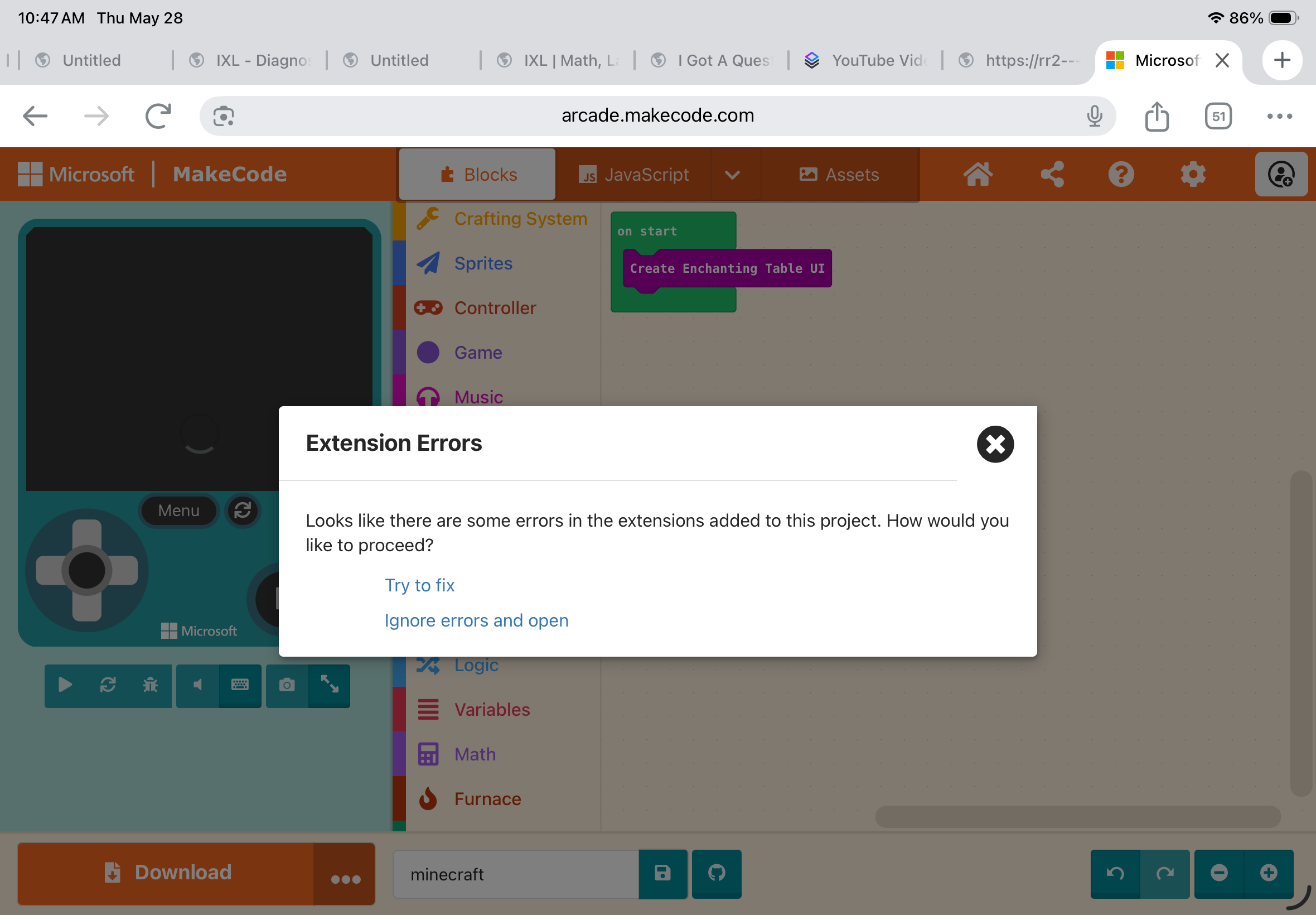Viewport: 1316px width, 915px height.
Task: Switch to the Blocks editor tab
Action: (477, 174)
